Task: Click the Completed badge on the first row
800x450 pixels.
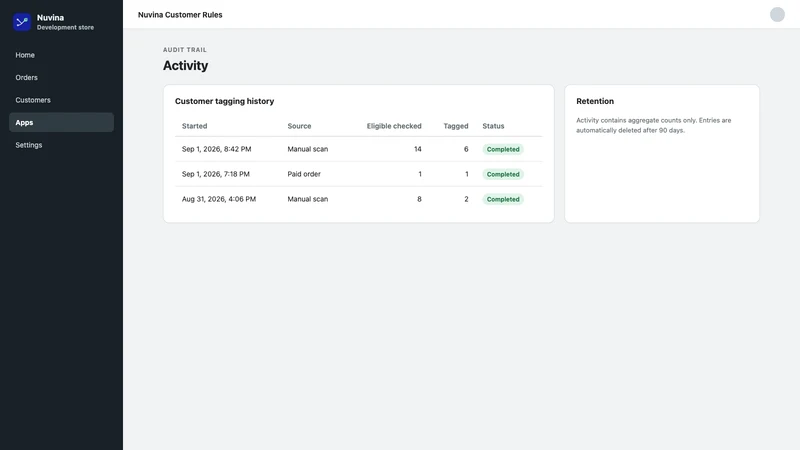Action: point(503,149)
